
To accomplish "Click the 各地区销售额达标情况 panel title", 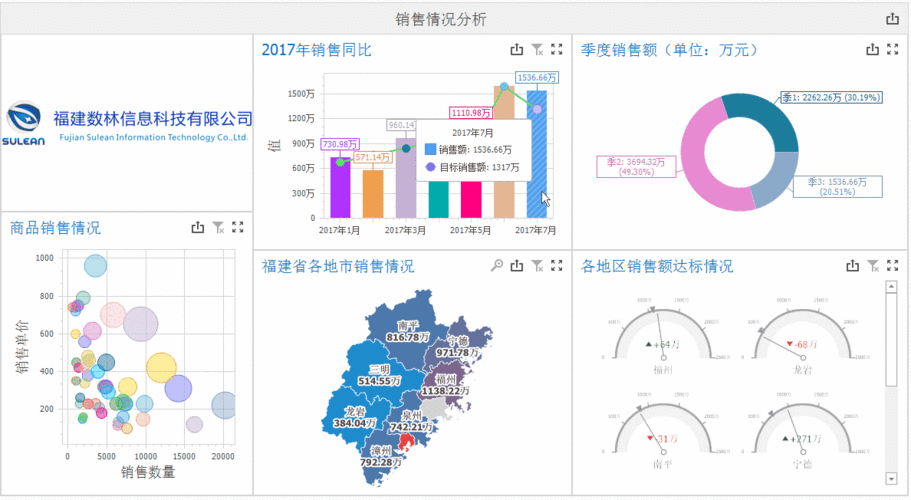I will tap(657, 266).
